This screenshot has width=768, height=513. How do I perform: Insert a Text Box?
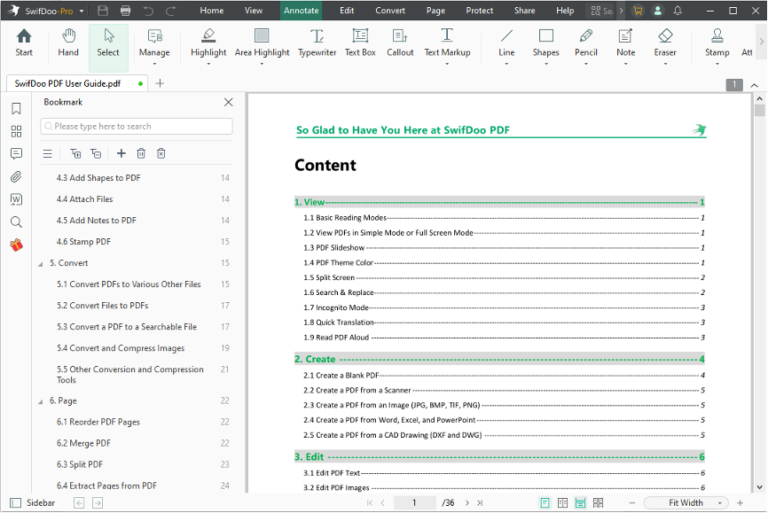[360, 43]
